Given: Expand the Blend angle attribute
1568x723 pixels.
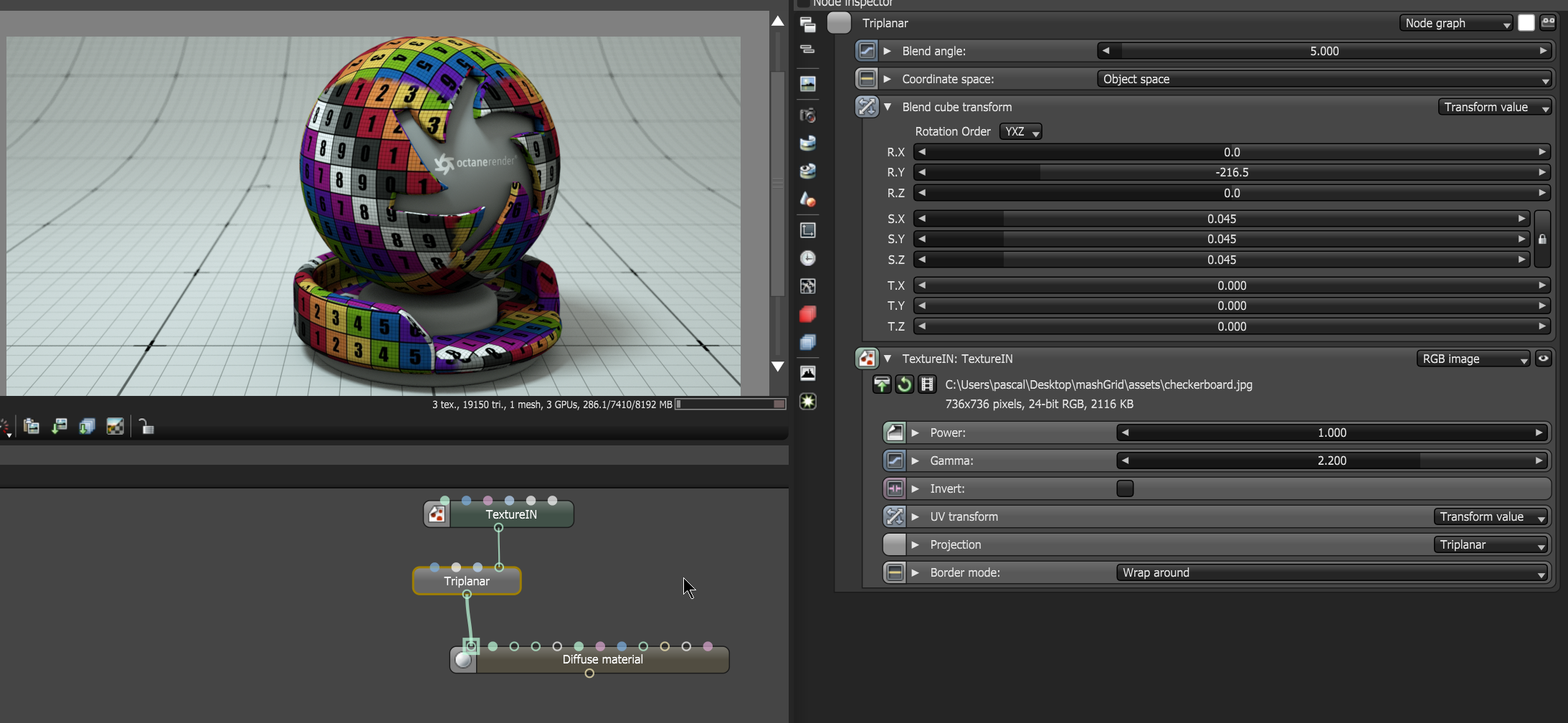Looking at the screenshot, I should [888, 51].
